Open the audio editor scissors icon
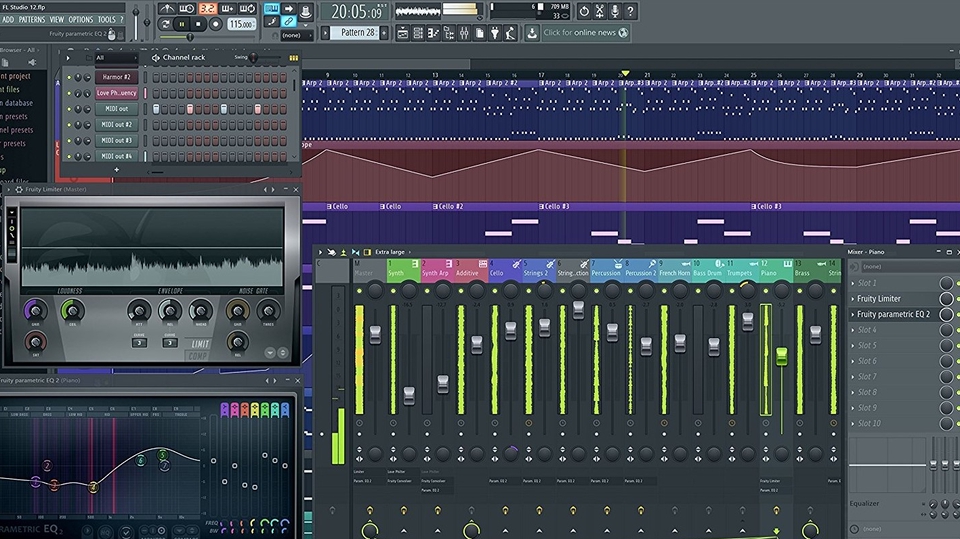 (599, 11)
